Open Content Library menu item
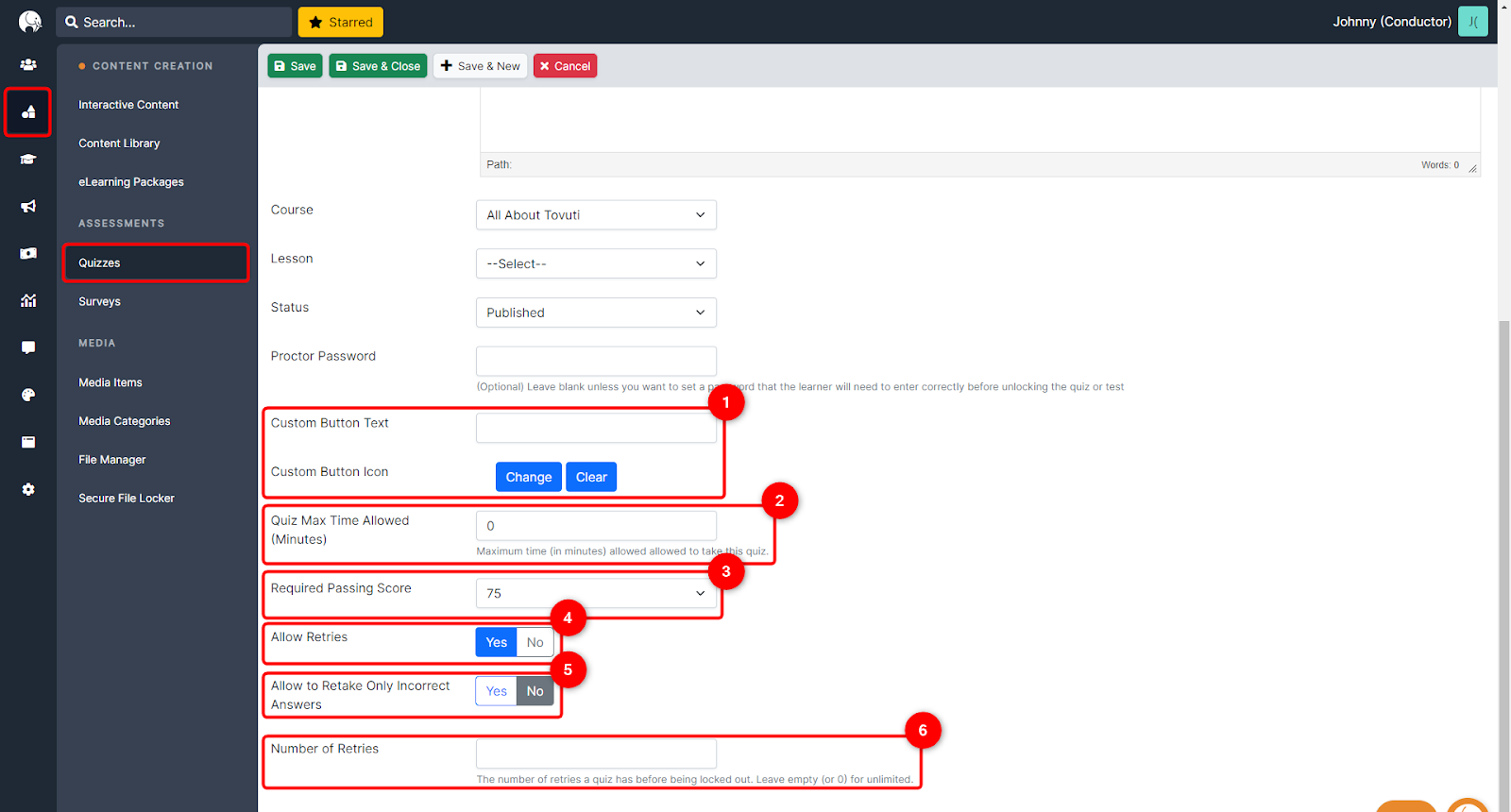The image size is (1511, 812). pyautogui.click(x=119, y=144)
